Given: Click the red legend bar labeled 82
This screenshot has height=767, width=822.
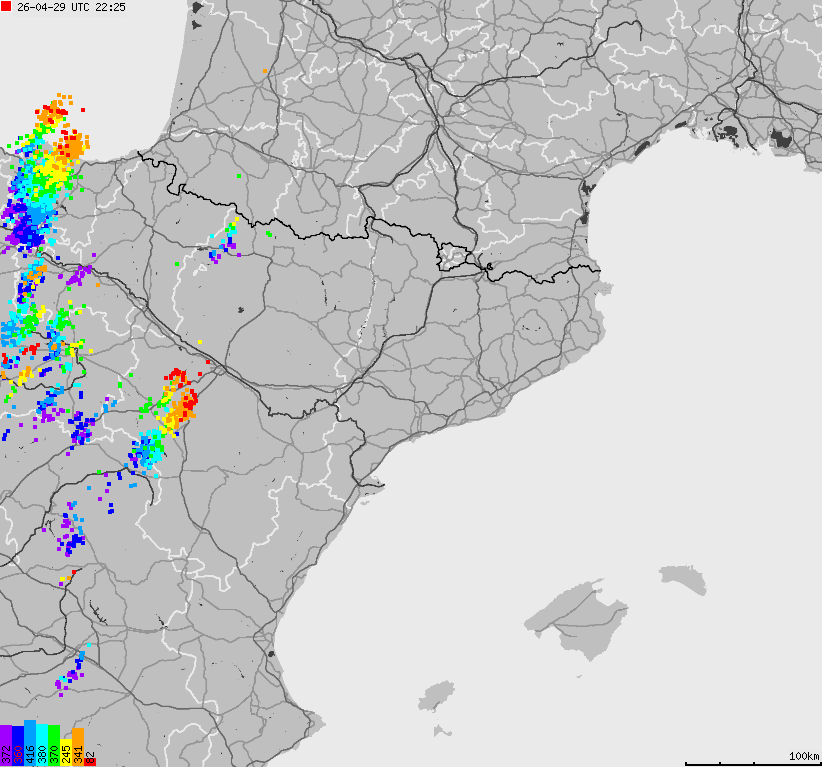Looking at the screenshot, I should click(90, 762).
